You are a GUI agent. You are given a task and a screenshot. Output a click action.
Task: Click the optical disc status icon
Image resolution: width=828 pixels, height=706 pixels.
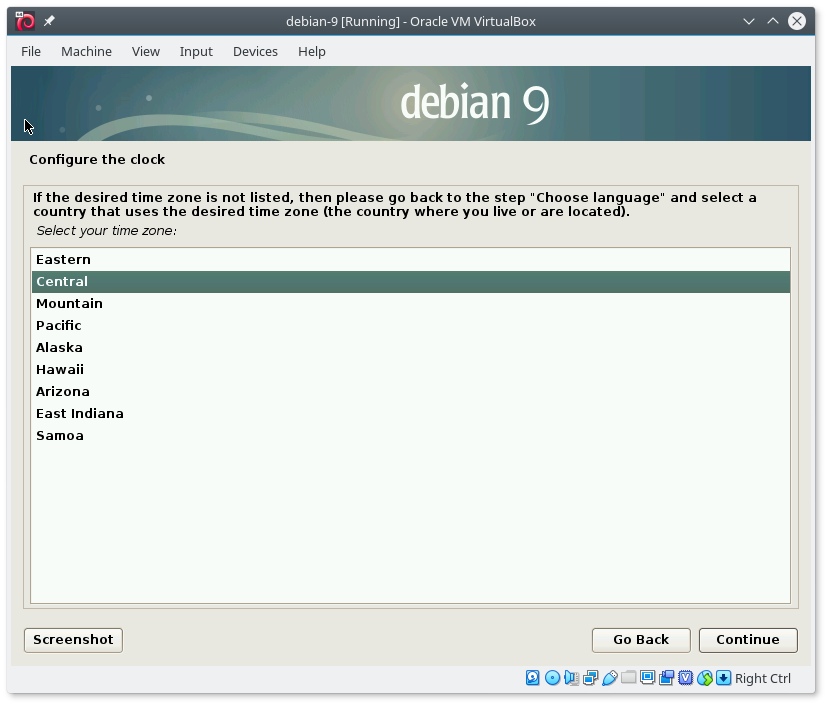(552, 678)
